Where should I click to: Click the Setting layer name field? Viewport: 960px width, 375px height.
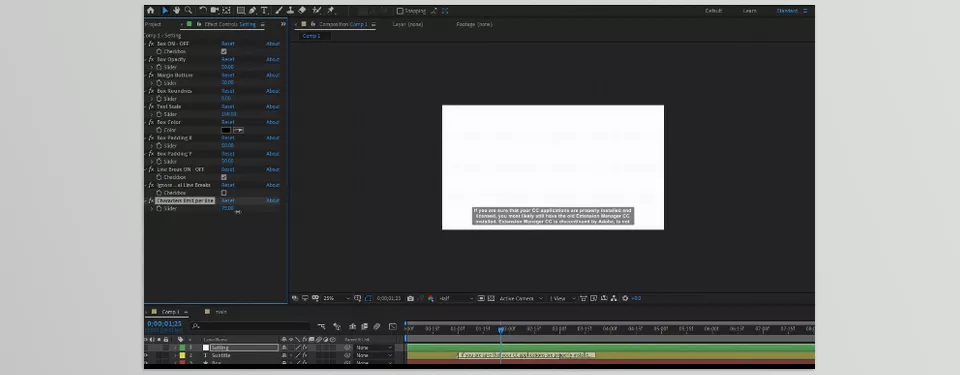(x=244, y=347)
